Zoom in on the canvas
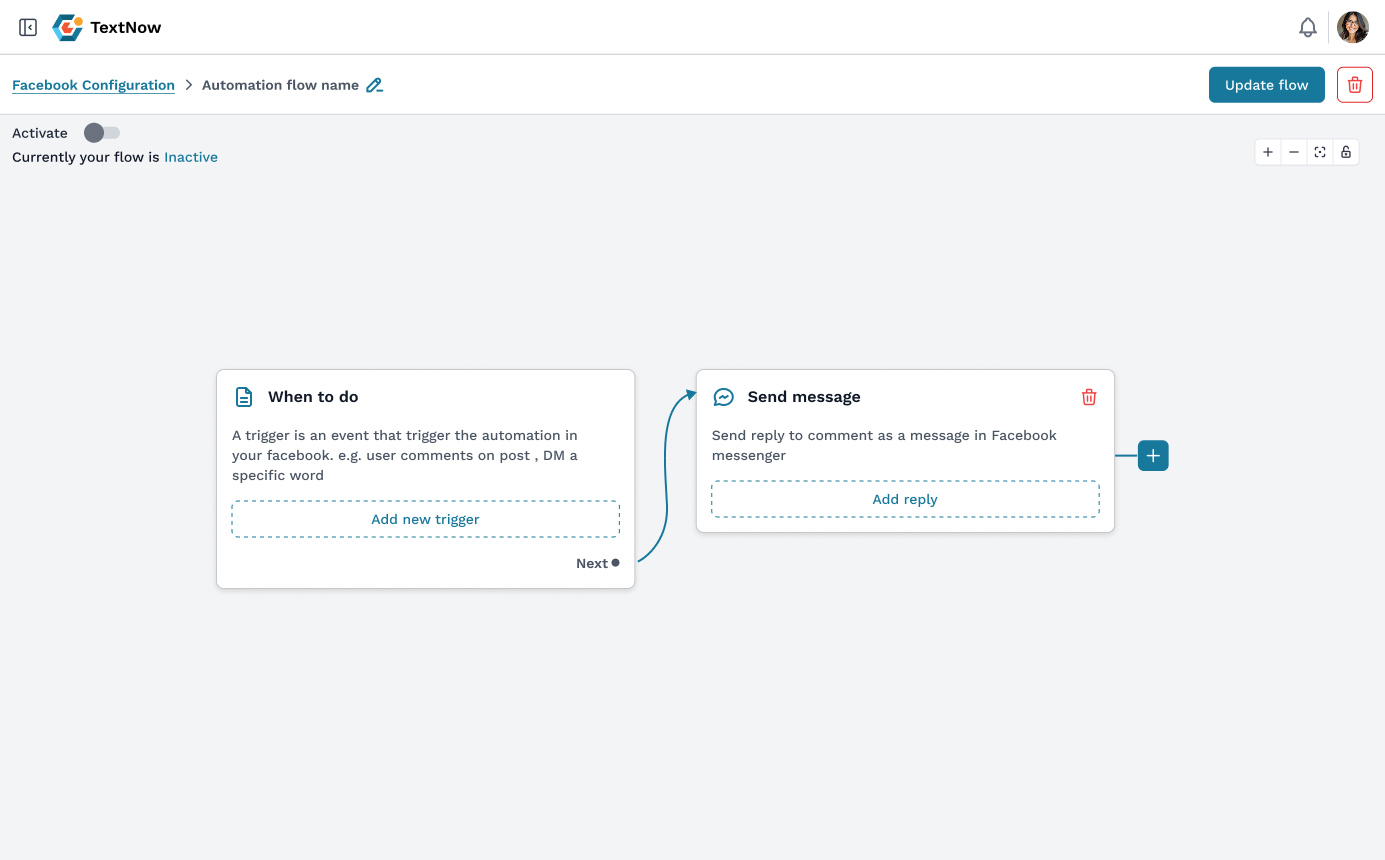The width and height of the screenshot is (1385, 860). click(1268, 152)
